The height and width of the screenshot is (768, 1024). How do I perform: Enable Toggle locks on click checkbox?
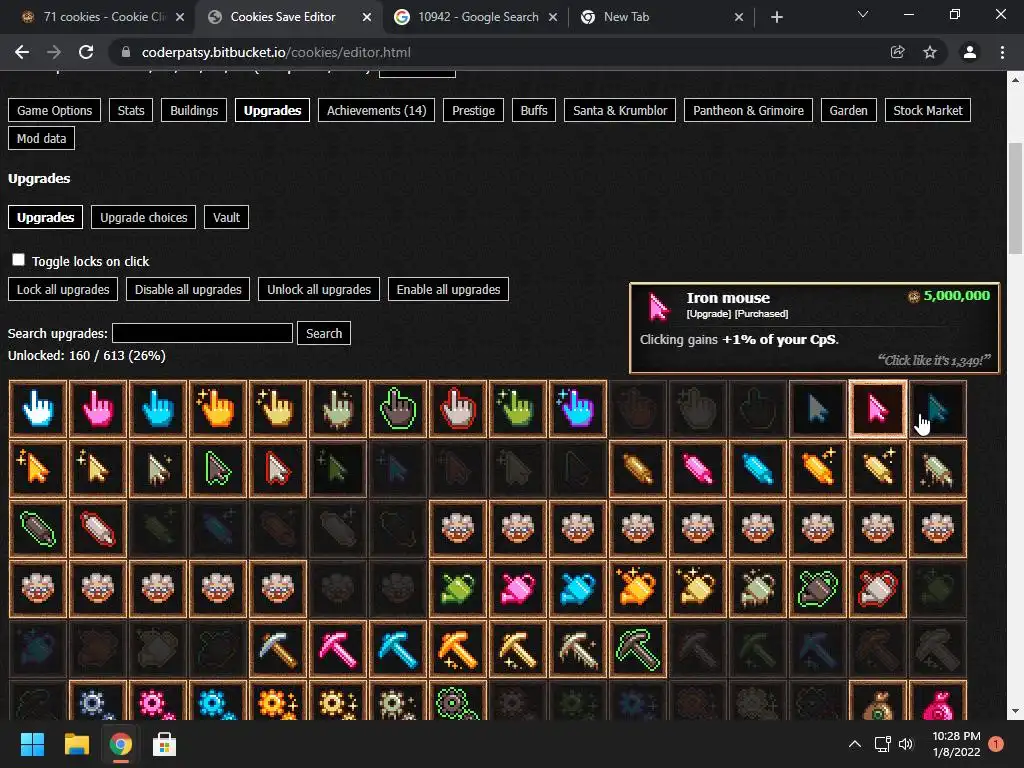click(18, 260)
